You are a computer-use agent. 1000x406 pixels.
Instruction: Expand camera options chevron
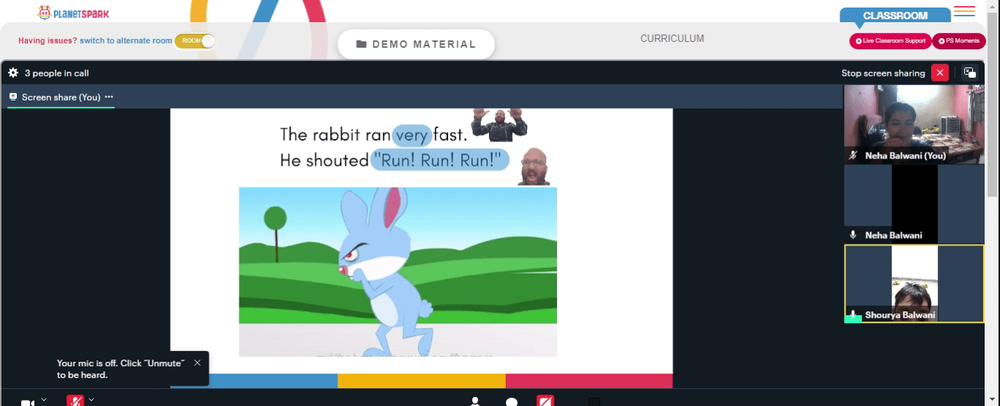pos(43,400)
